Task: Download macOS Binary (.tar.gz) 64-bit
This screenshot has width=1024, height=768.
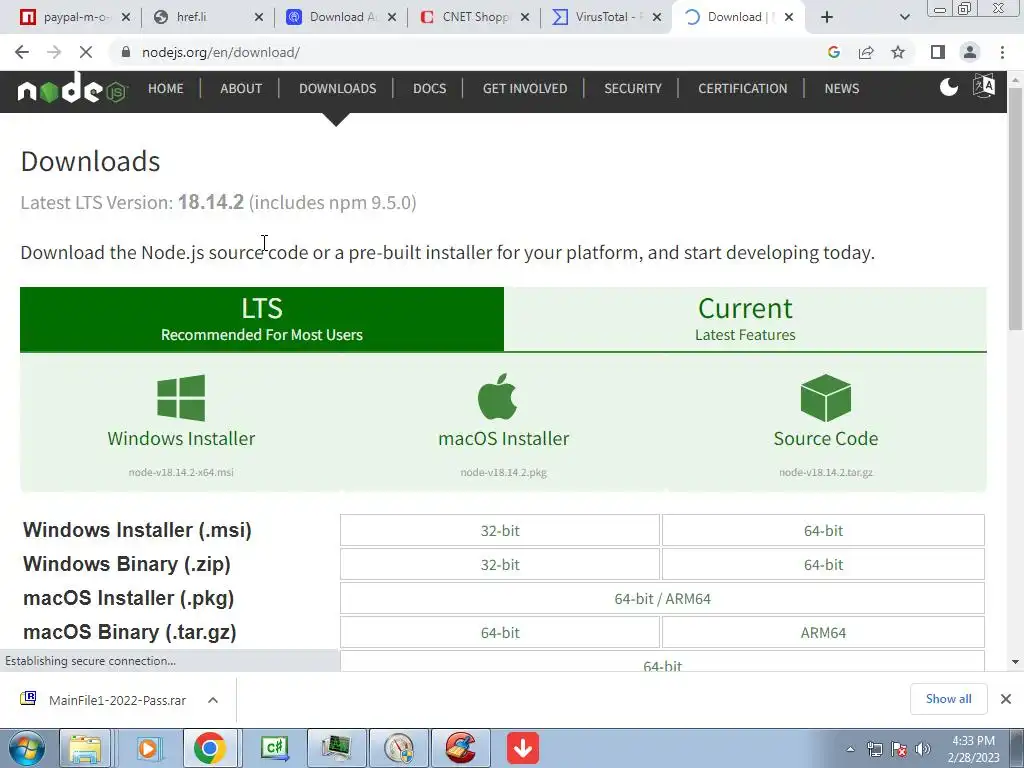Action: pyautogui.click(x=500, y=632)
